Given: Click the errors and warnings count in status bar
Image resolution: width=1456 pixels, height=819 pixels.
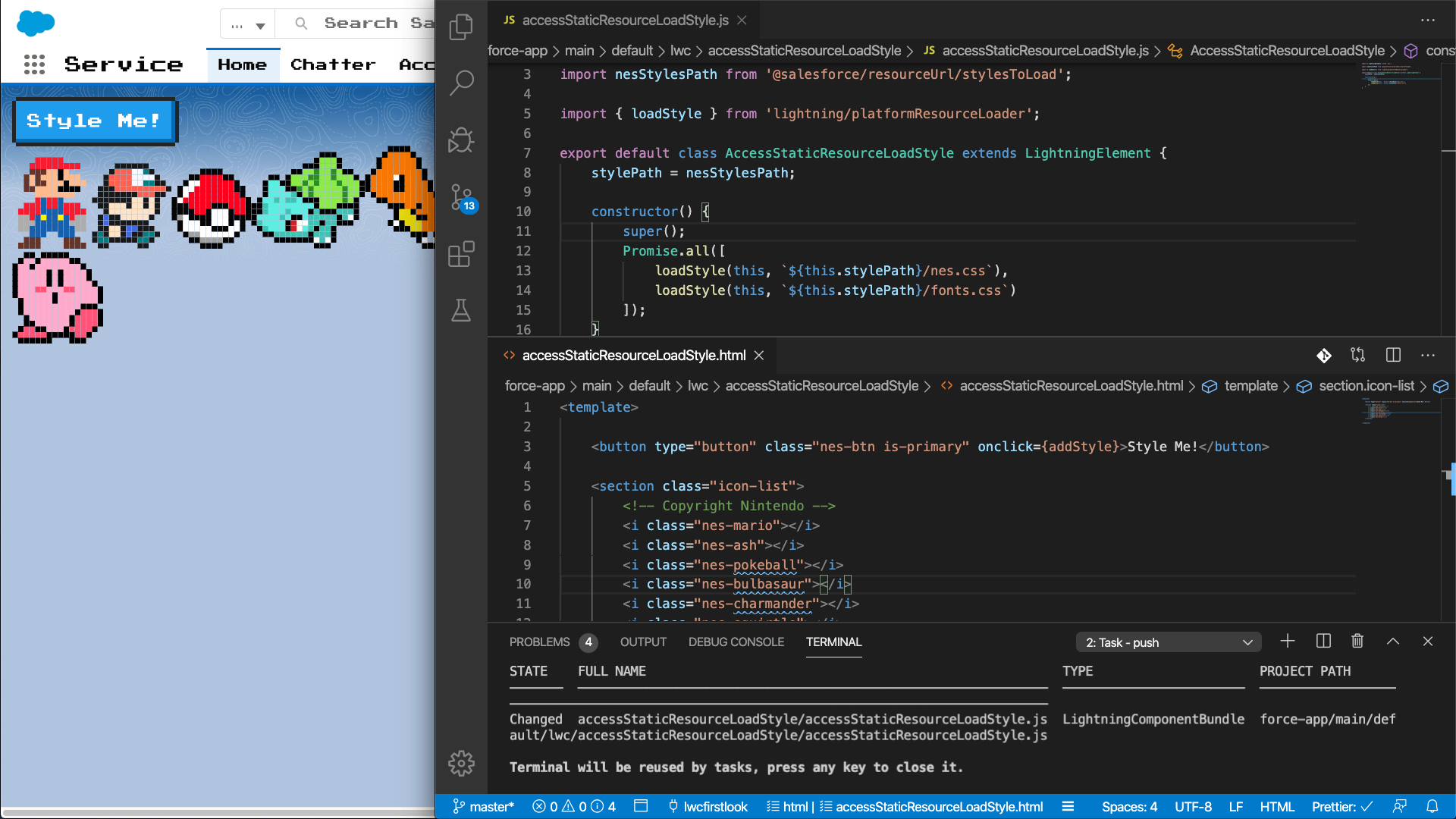Looking at the screenshot, I should coord(574,807).
